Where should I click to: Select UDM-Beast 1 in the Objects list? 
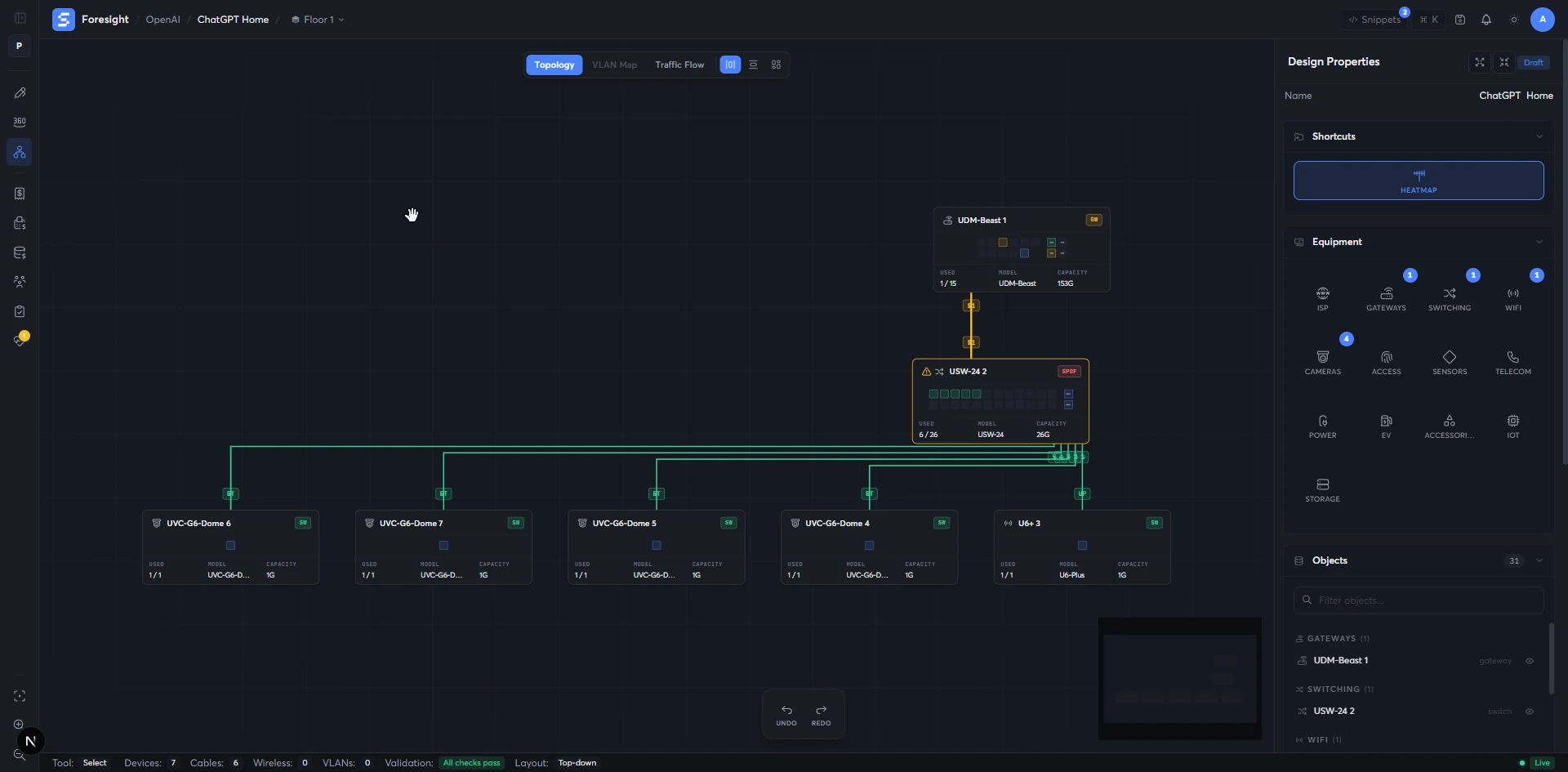click(x=1340, y=661)
